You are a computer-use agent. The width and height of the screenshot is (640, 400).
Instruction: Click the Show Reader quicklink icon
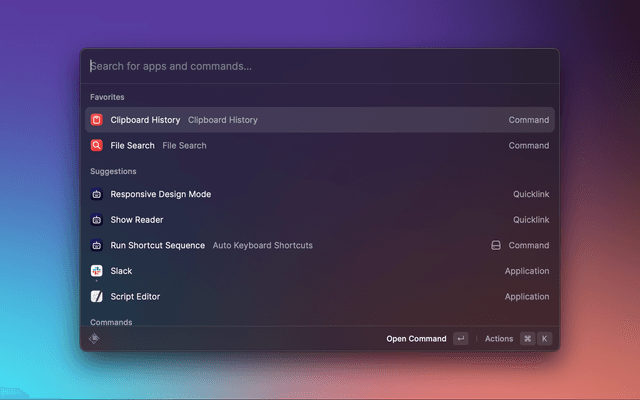pos(97,220)
